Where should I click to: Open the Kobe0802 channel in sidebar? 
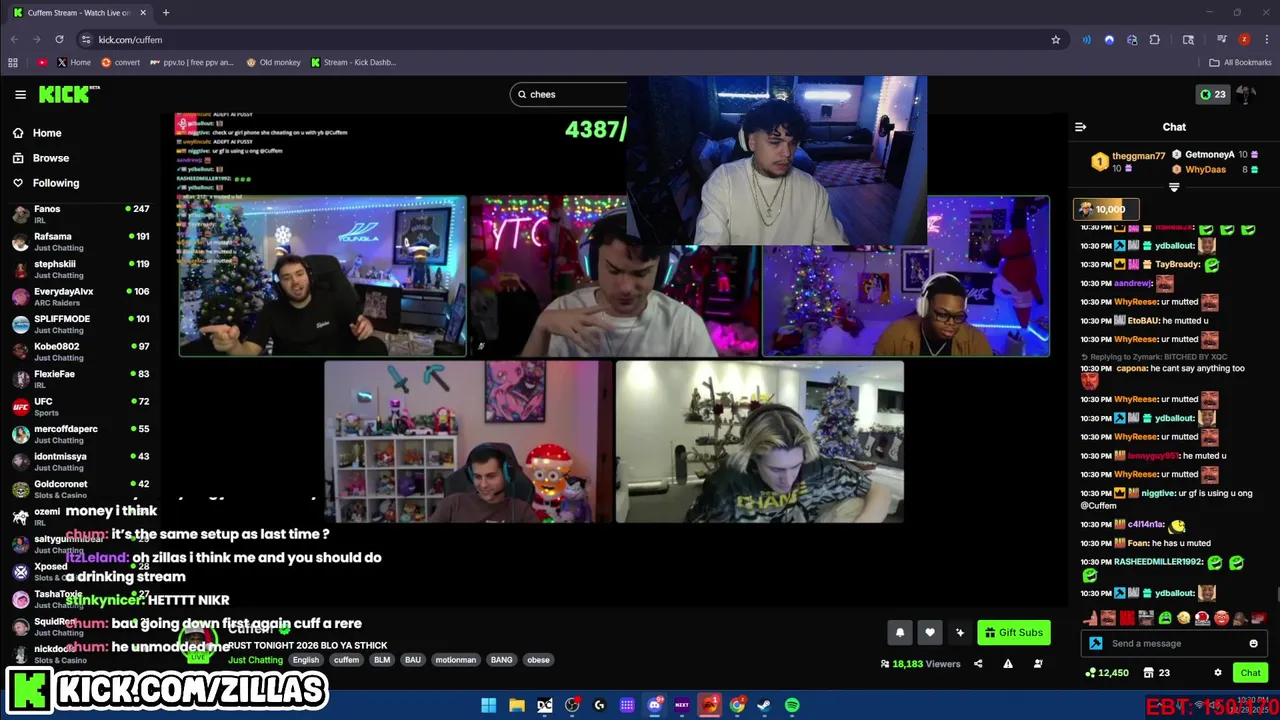point(80,352)
